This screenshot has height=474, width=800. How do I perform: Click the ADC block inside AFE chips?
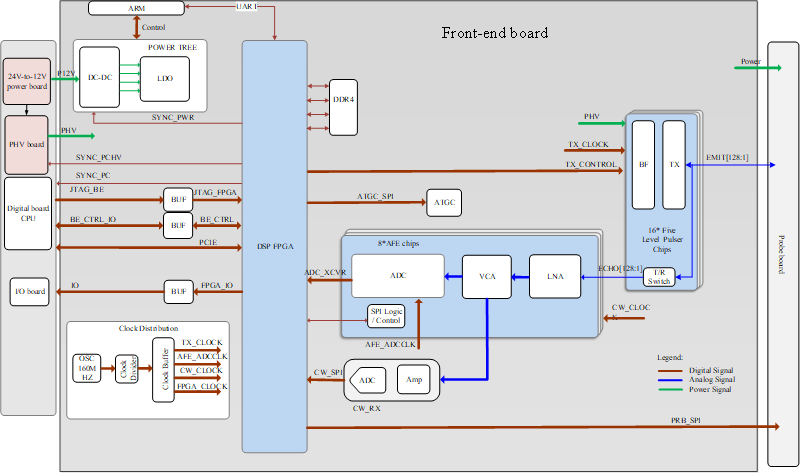tap(398, 276)
